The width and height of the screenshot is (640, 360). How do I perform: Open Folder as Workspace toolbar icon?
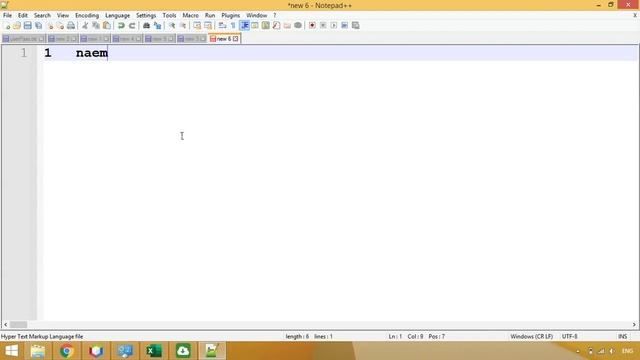pyautogui.click(x=287, y=25)
